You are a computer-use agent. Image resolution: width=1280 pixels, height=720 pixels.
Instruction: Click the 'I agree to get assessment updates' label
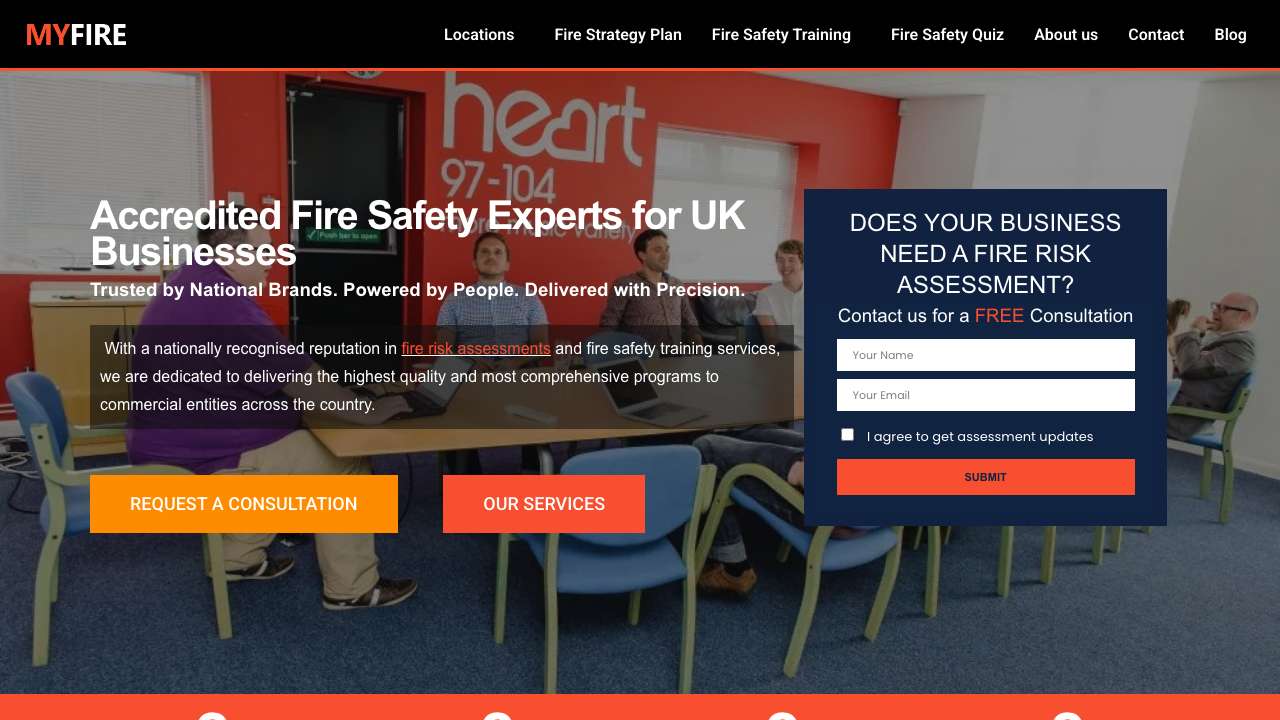[980, 437]
